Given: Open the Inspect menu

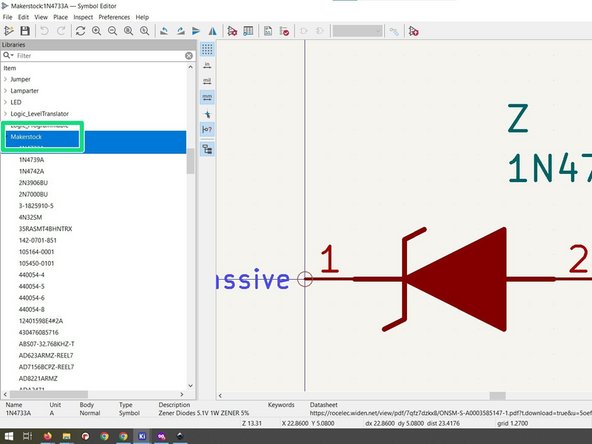Looking at the screenshot, I should coord(83,17).
